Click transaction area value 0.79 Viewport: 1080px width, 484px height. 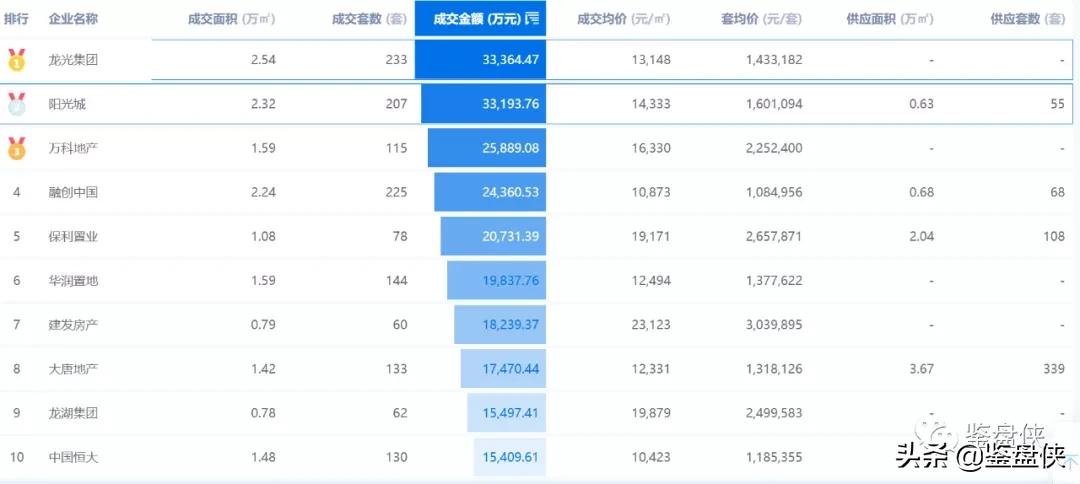pyautogui.click(x=263, y=324)
